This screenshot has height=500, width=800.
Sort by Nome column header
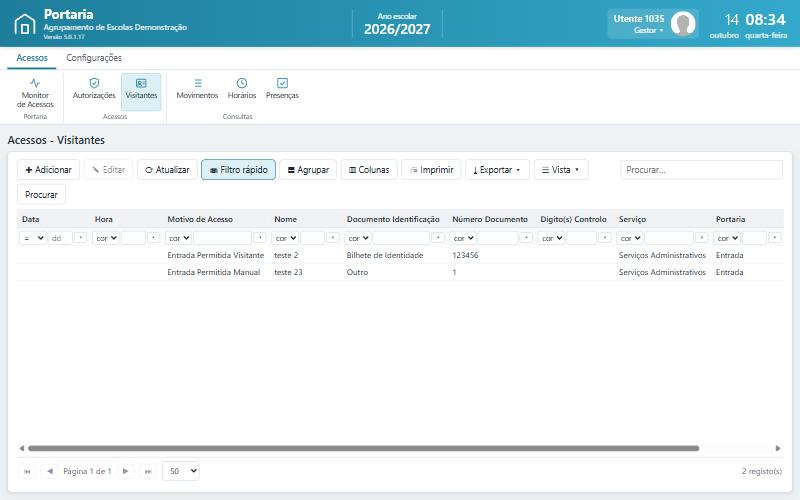[285, 219]
